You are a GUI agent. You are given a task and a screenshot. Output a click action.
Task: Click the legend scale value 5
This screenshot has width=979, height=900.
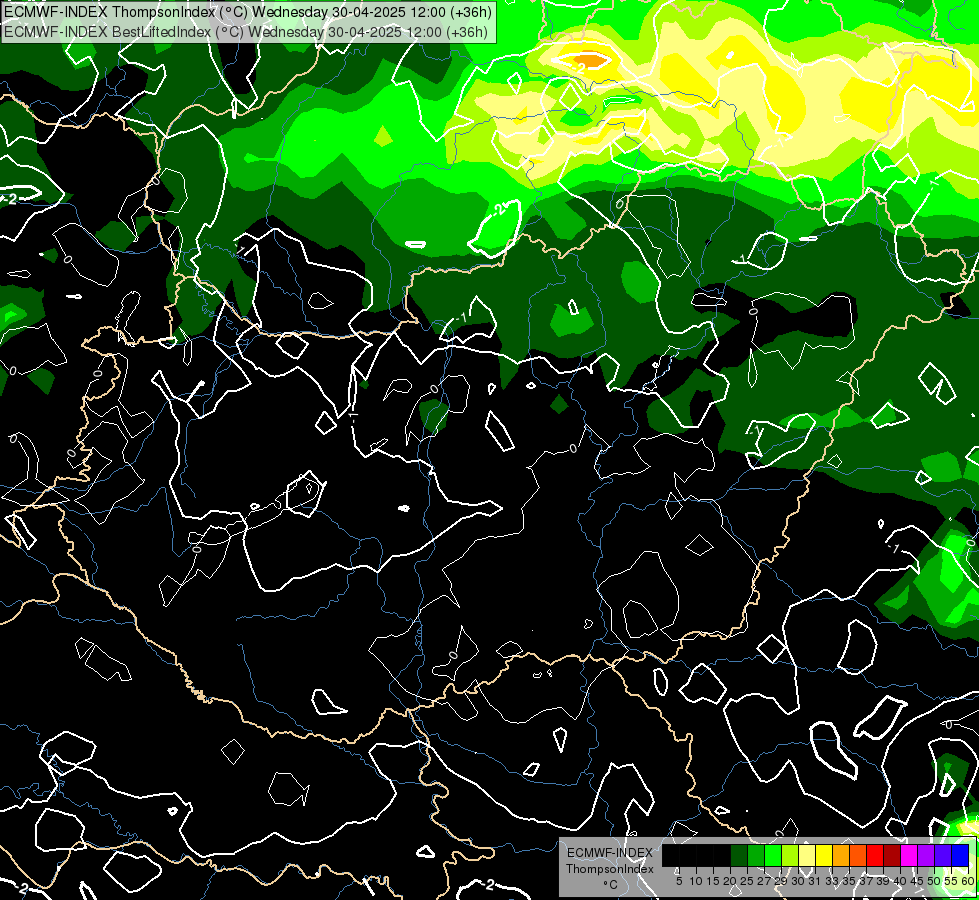tap(679, 881)
